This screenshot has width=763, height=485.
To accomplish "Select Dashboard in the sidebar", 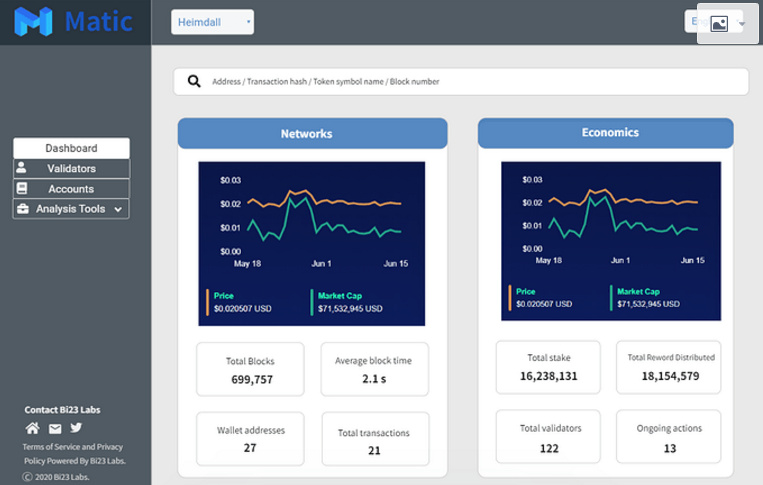I will (71, 148).
